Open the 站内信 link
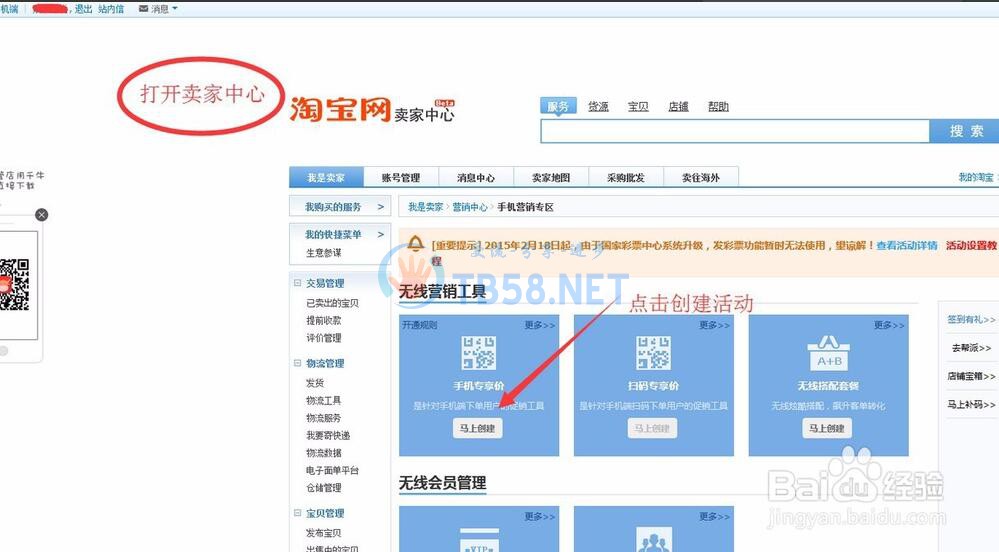Image resolution: width=999 pixels, height=552 pixels. 111,9
